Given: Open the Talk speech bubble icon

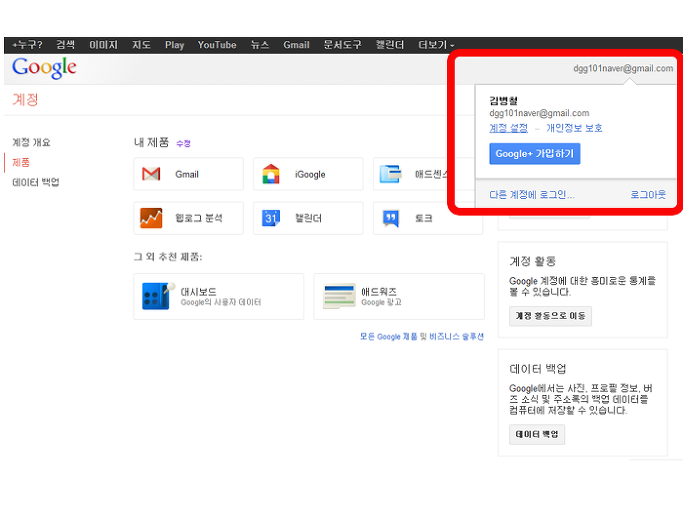Looking at the screenshot, I should click(x=391, y=219).
